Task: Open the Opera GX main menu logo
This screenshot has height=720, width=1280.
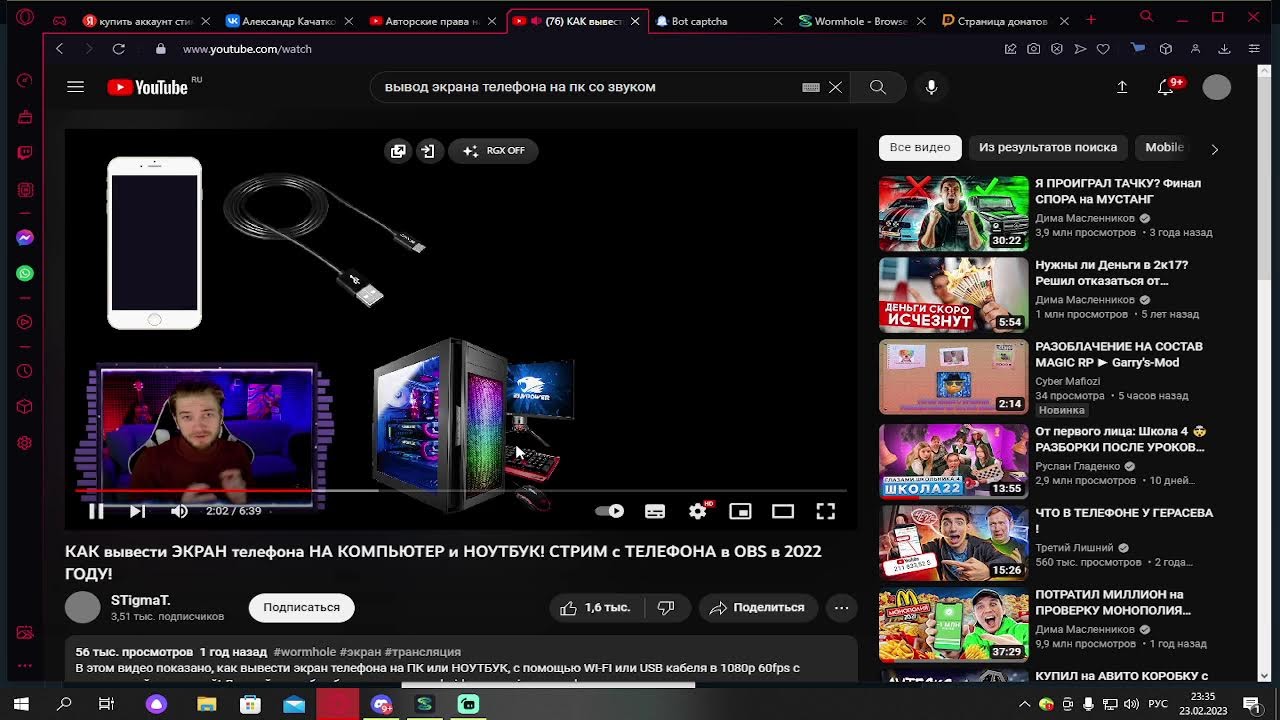Action: tap(25, 17)
